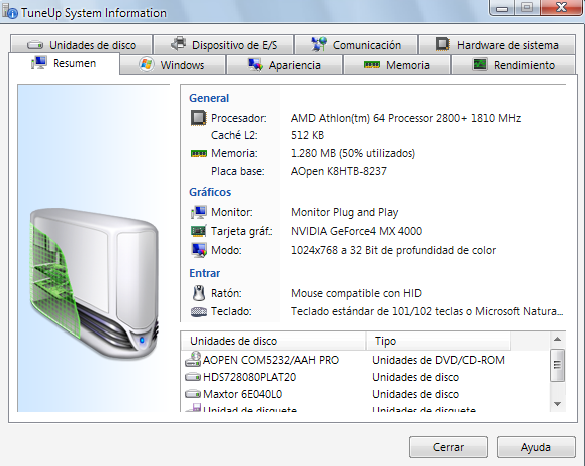The image size is (585, 466).
Task: Click the drive list scroll up arrow
Action: click(557, 339)
